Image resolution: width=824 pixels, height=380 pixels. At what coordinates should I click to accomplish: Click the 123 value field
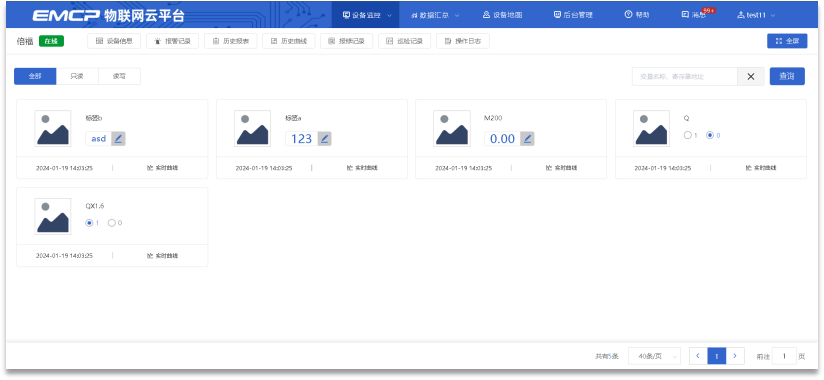click(x=302, y=139)
